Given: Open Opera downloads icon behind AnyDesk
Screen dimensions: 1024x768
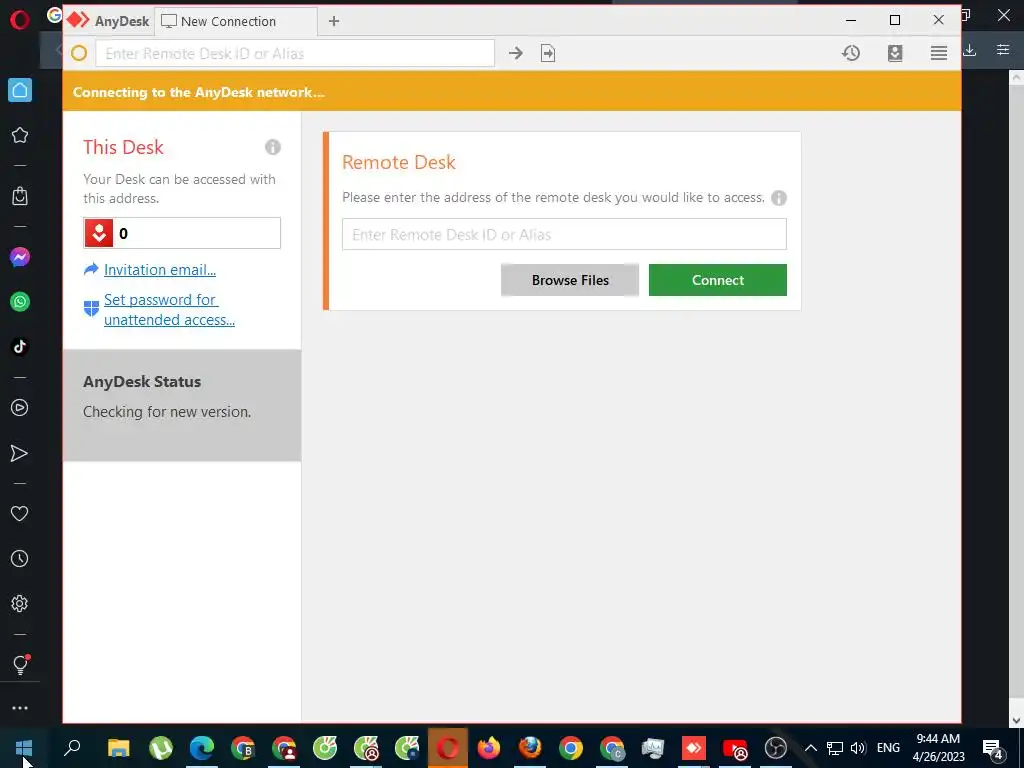Looking at the screenshot, I should (x=970, y=50).
